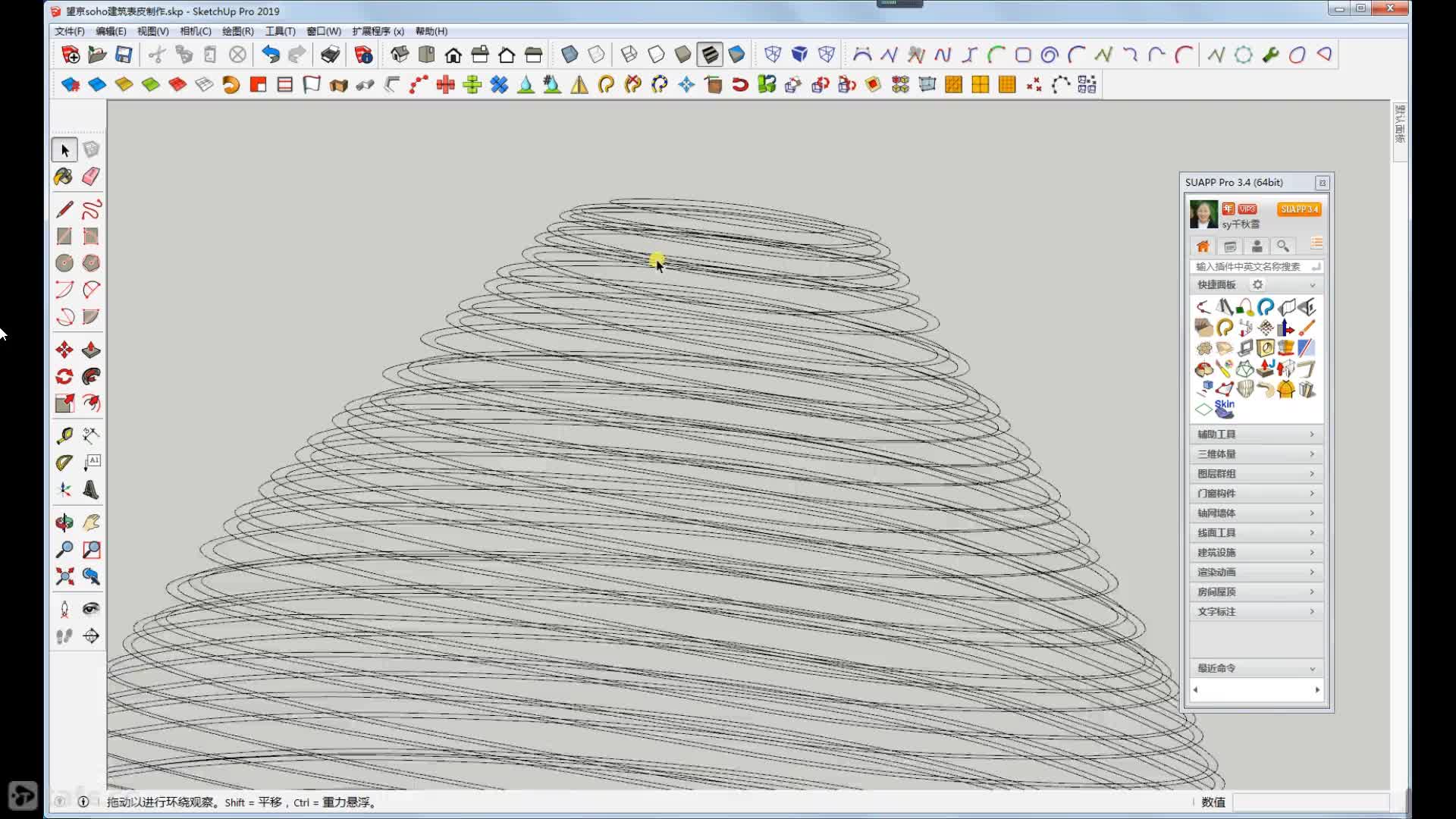Screen dimensions: 1456x819
Task: Open 绘图(R) menu
Action: click(x=238, y=31)
